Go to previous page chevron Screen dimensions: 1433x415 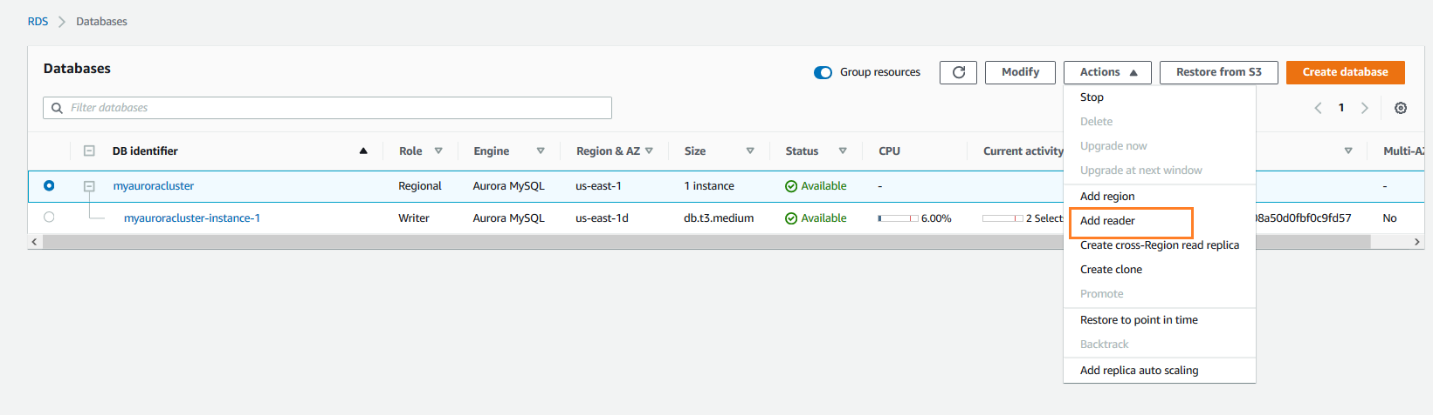click(1319, 108)
